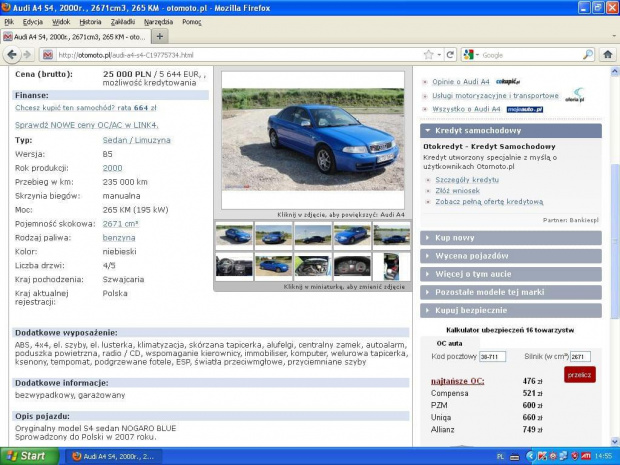Screen dimensions: 620x465
Task: Click the Home icon in toolbar
Action: tap(608, 55)
